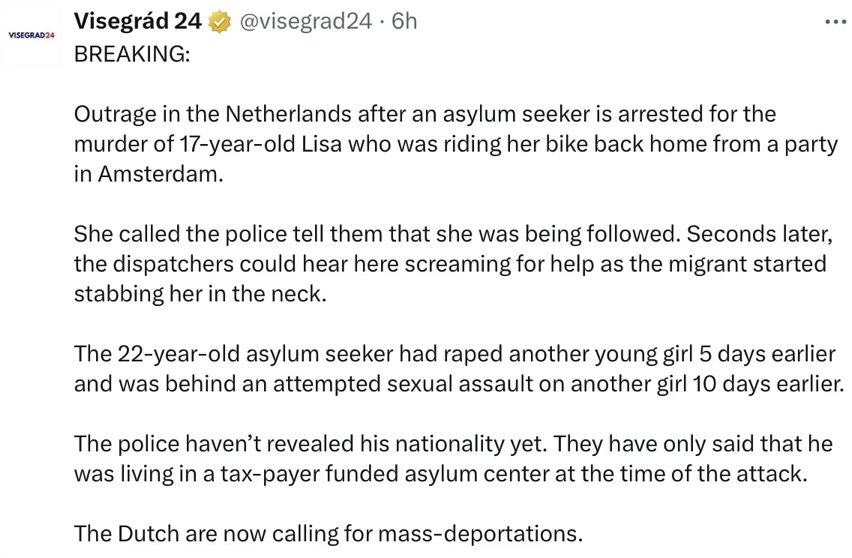Click the word "nationality" in the tweet

[x=449, y=444]
